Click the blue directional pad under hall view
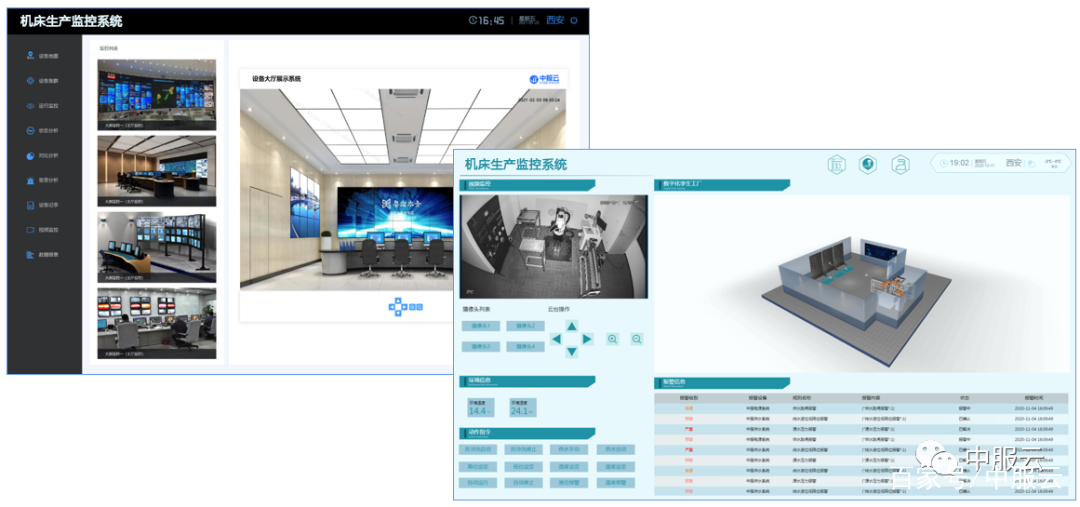Viewport: 1080px width, 507px height. coord(398,307)
